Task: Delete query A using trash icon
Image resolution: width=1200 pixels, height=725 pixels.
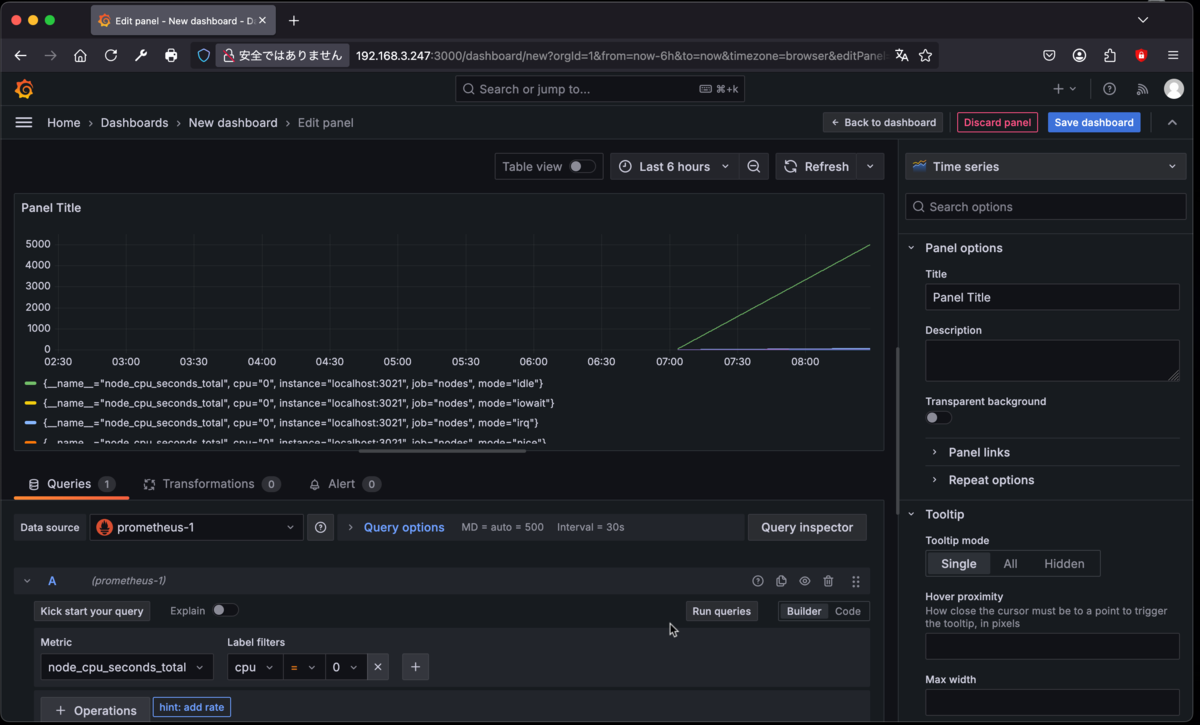Action: [x=828, y=581]
